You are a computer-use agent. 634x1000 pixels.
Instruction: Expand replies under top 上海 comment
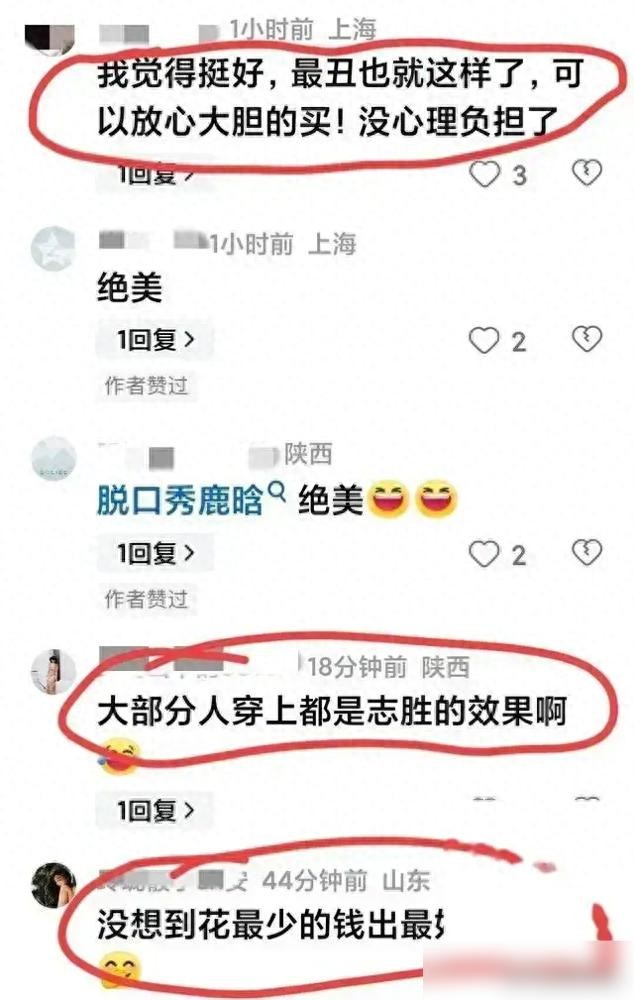[155, 175]
